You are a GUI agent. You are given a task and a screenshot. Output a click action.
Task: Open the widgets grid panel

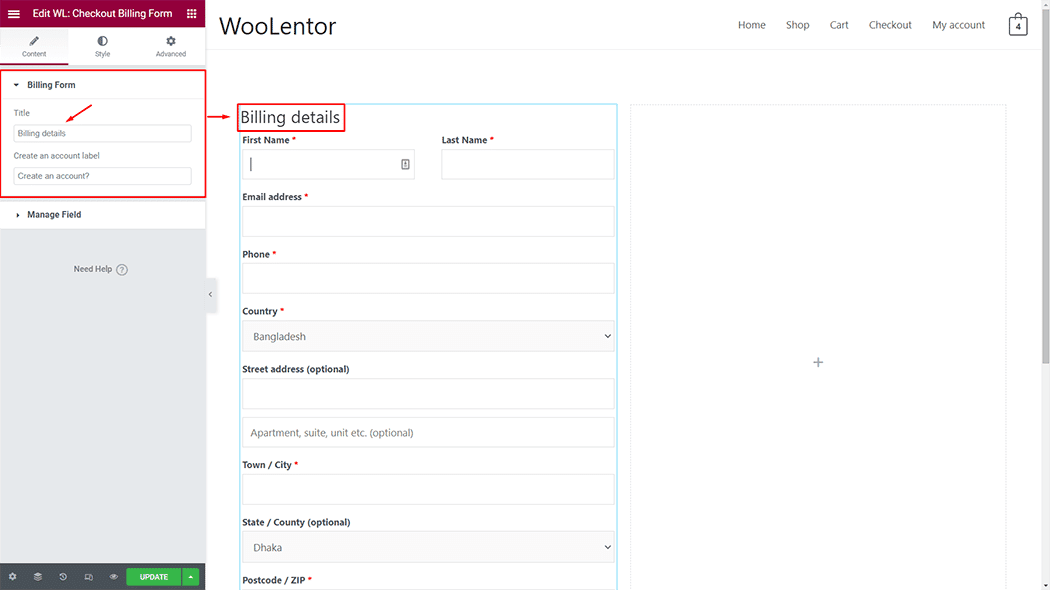click(x=192, y=14)
